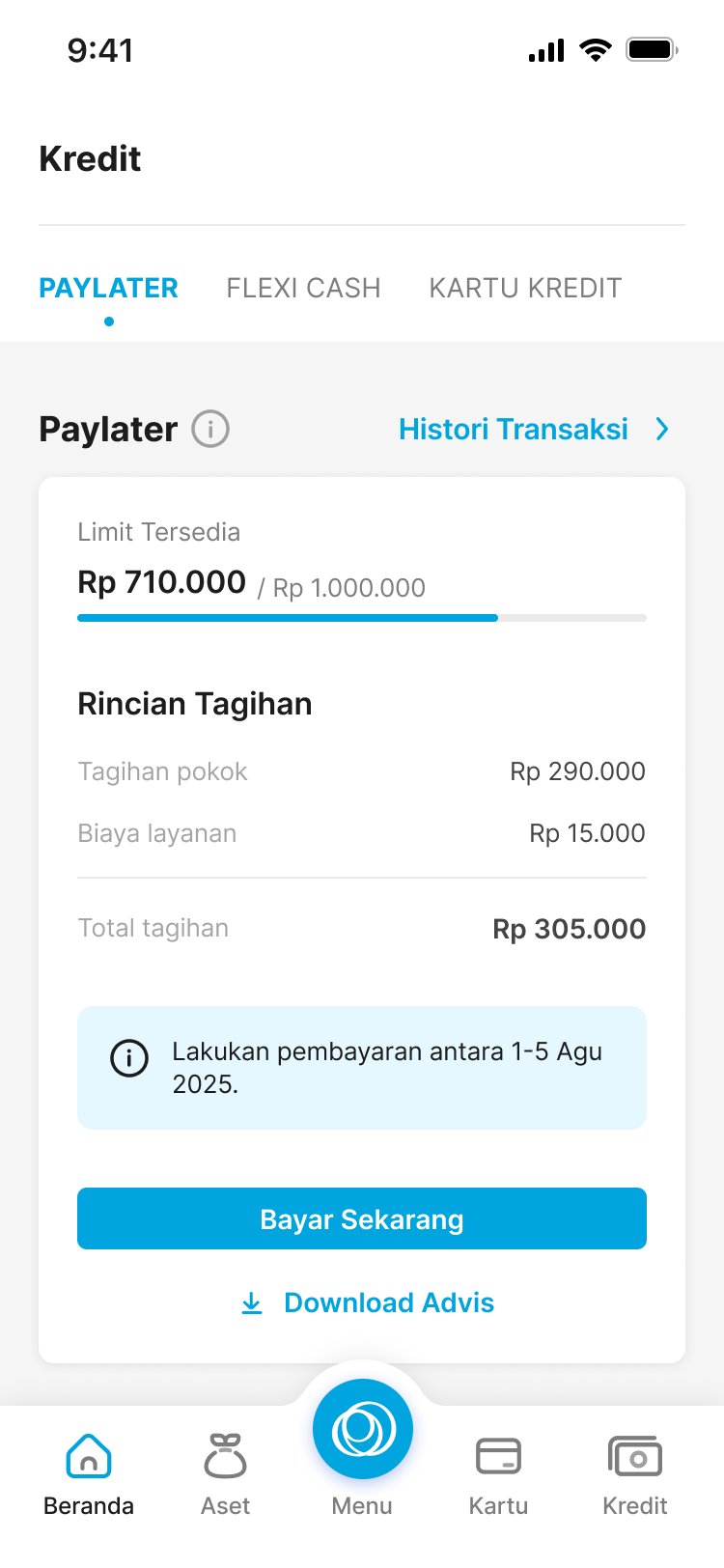Tap the Wi-Fi status icon
Screen dimensions: 724x1568
point(596,49)
